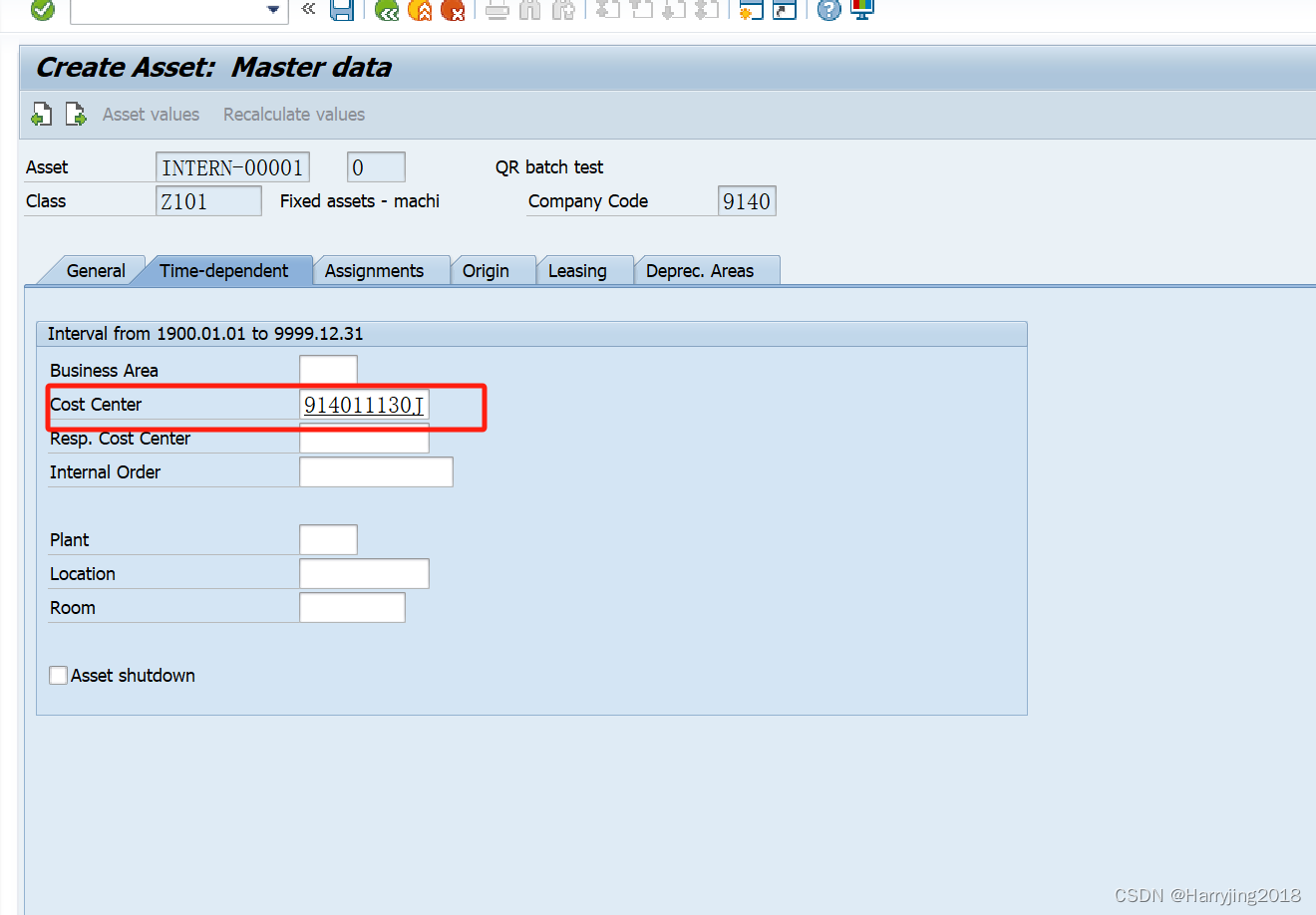Screen dimensions: 1316x915
Task: Click the green Back icon
Action: 387,10
